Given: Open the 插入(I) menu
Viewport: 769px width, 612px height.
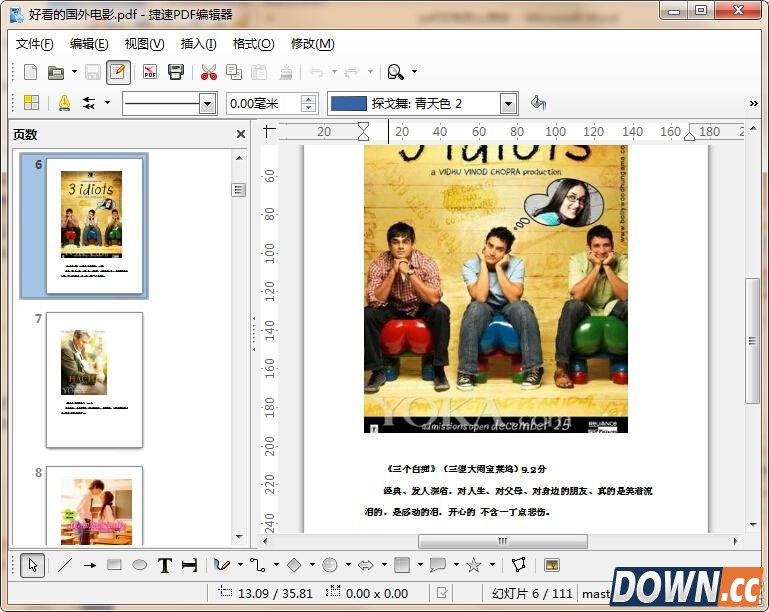Looking at the screenshot, I should tap(198, 44).
